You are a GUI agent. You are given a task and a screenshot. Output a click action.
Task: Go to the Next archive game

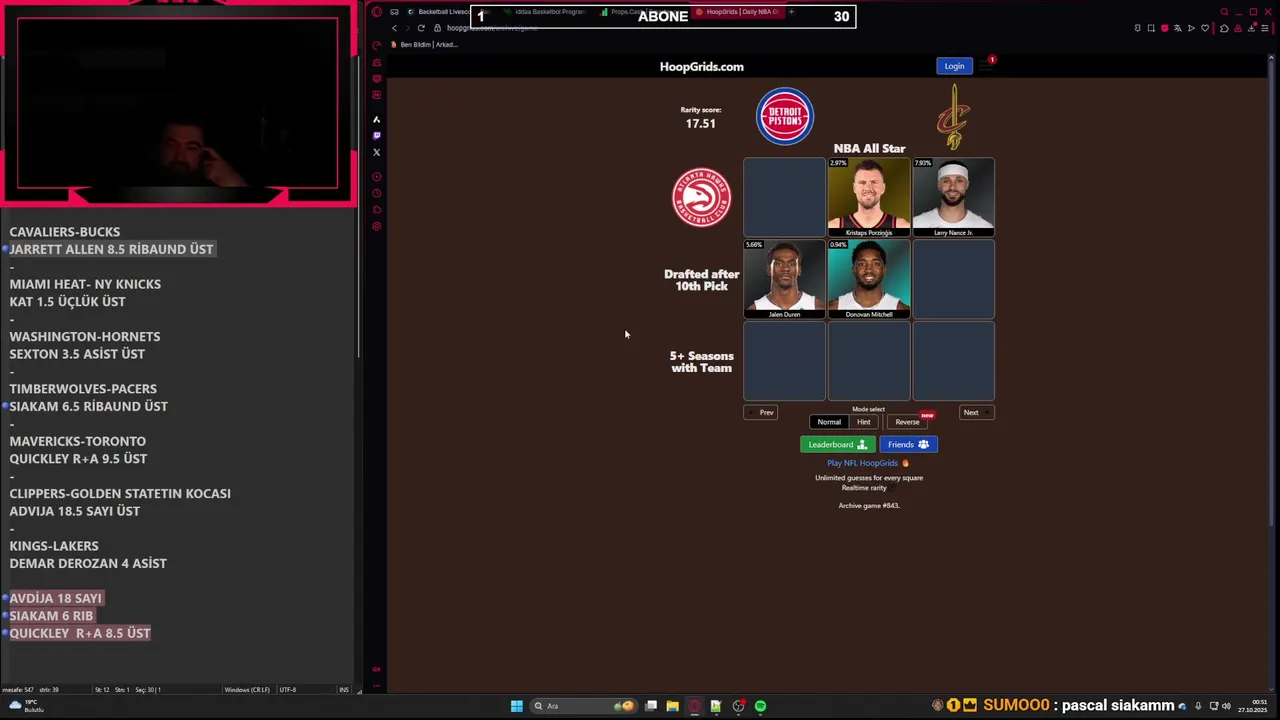coord(976,412)
